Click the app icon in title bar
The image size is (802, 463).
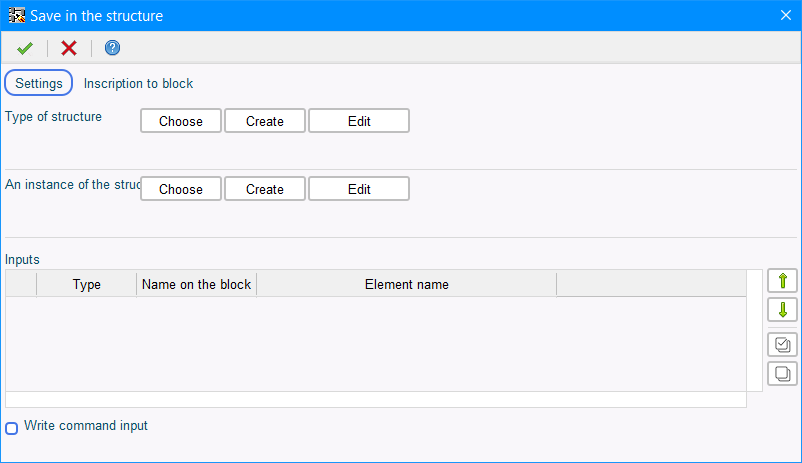click(17, 15)
